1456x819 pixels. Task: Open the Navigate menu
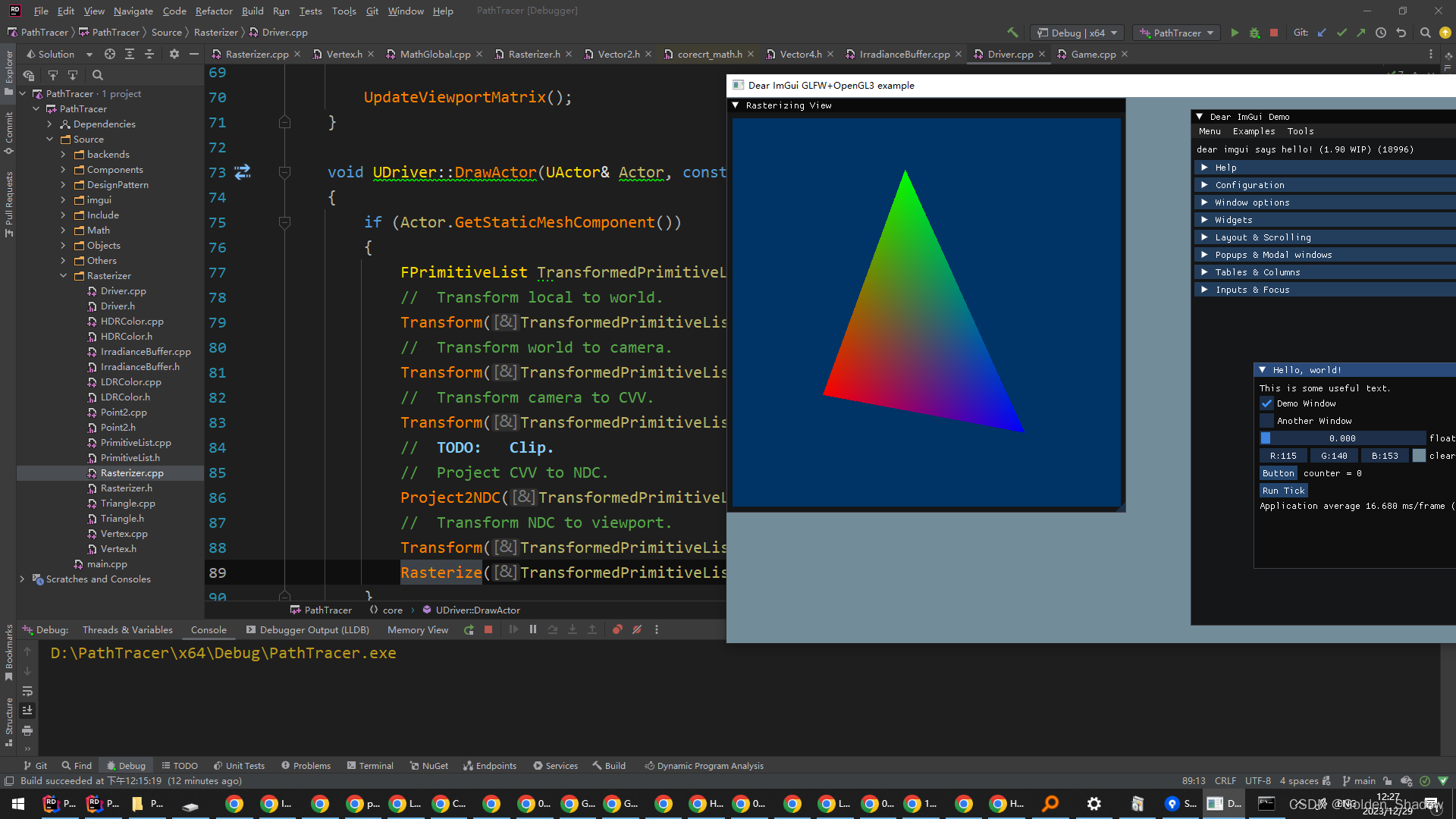coord(133,11)
